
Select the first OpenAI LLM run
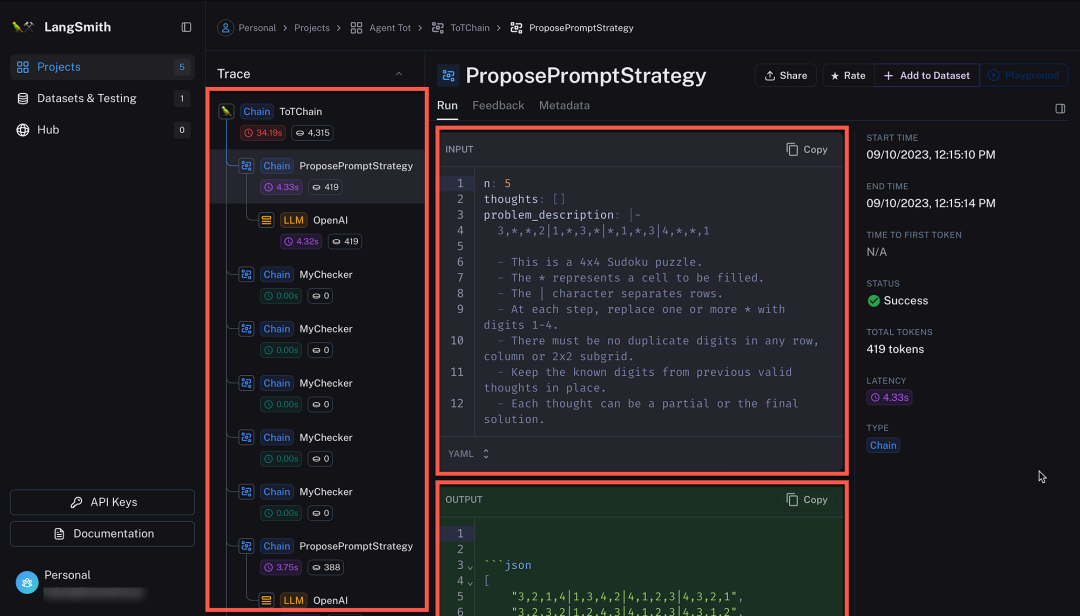click(x=317, y=230)
